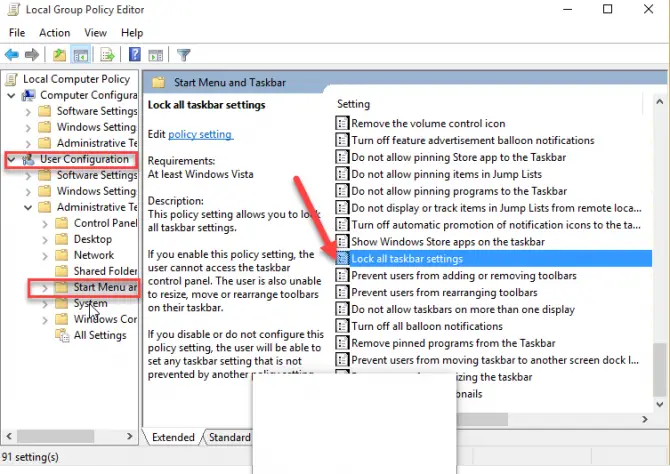The image size is (670, 474).
Task: Select Turn off automatic promotion of notification icons
Action: [x=496, y=225]
